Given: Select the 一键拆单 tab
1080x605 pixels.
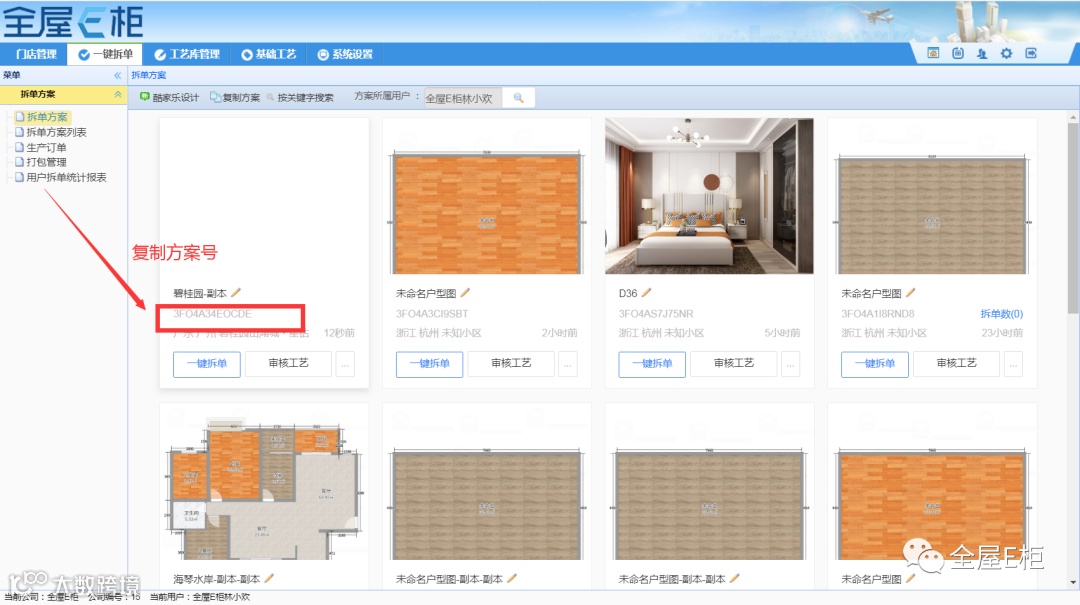Looking at the screenshot, I should click(105, 54).
